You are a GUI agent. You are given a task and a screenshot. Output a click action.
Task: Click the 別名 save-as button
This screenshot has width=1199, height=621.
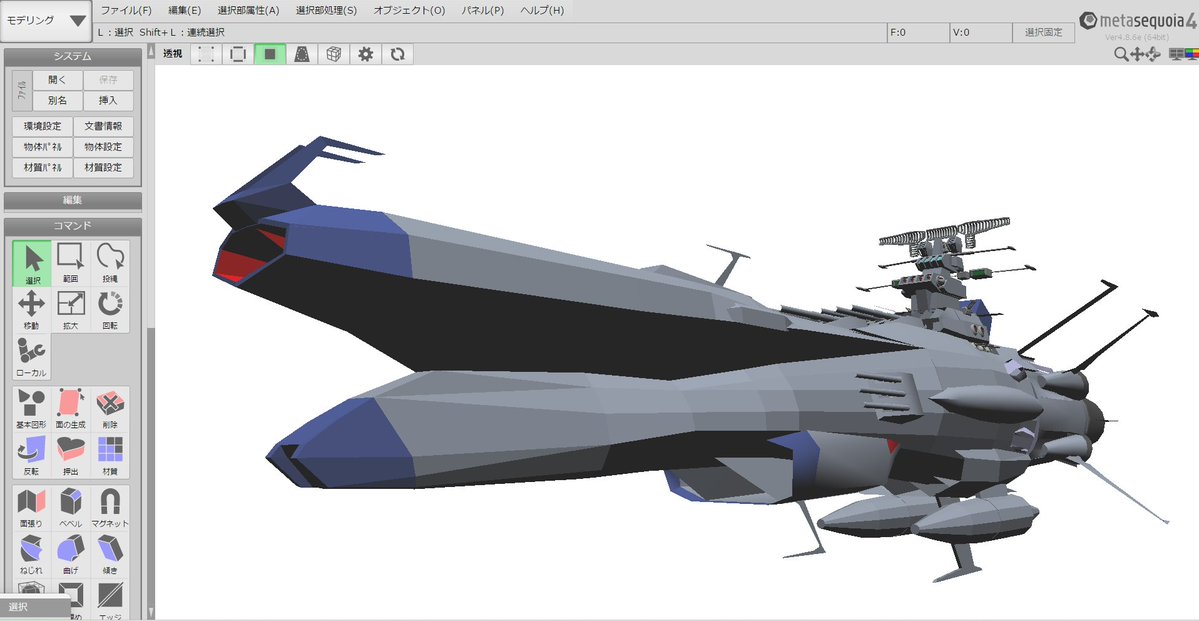(x=57, y=100)
